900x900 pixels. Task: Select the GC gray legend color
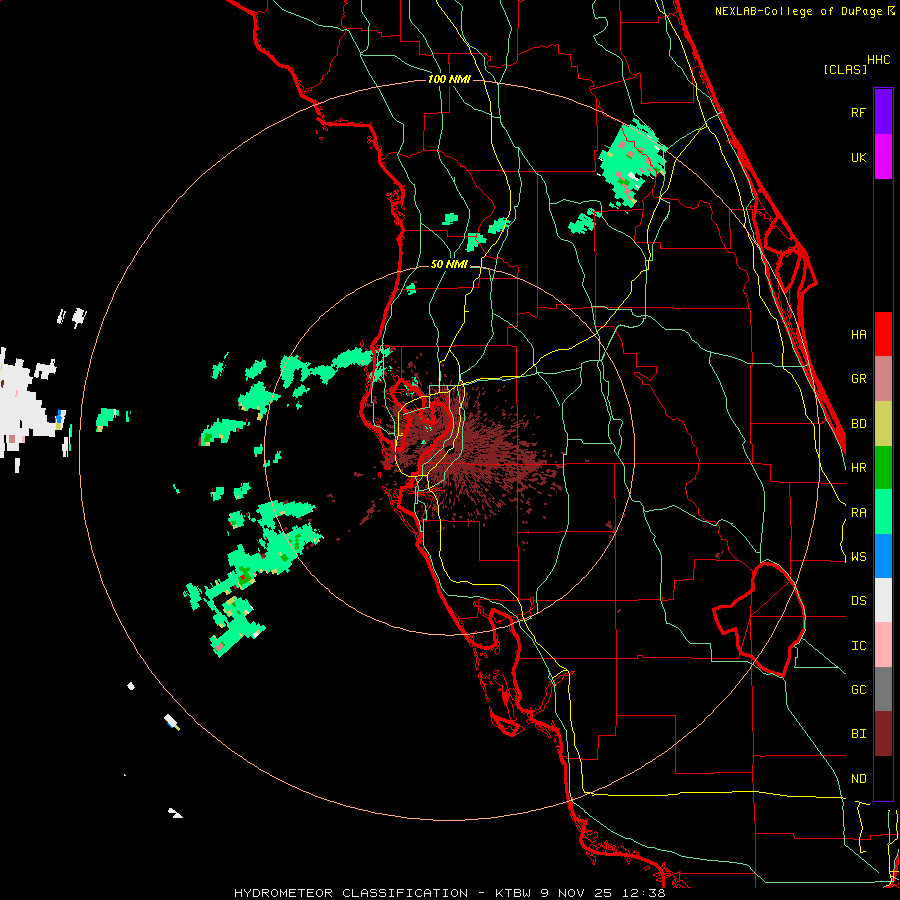(883, 689)
